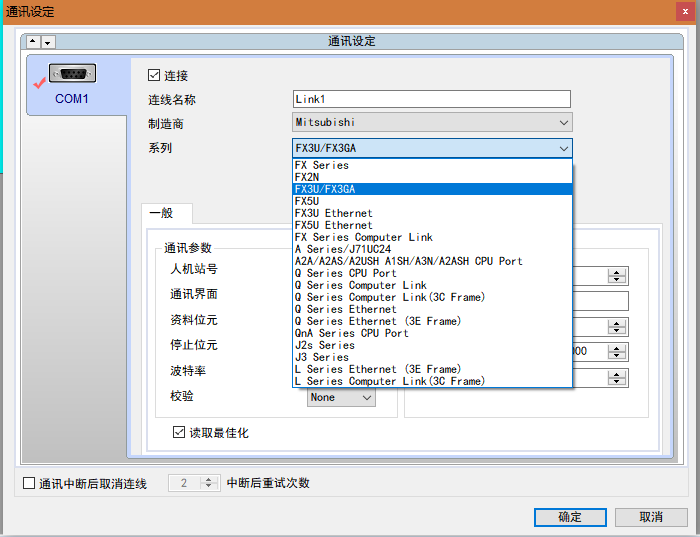Enable the 读取最佳化 checkbox
The image size is (700, 537).
[x=180, y=433]
